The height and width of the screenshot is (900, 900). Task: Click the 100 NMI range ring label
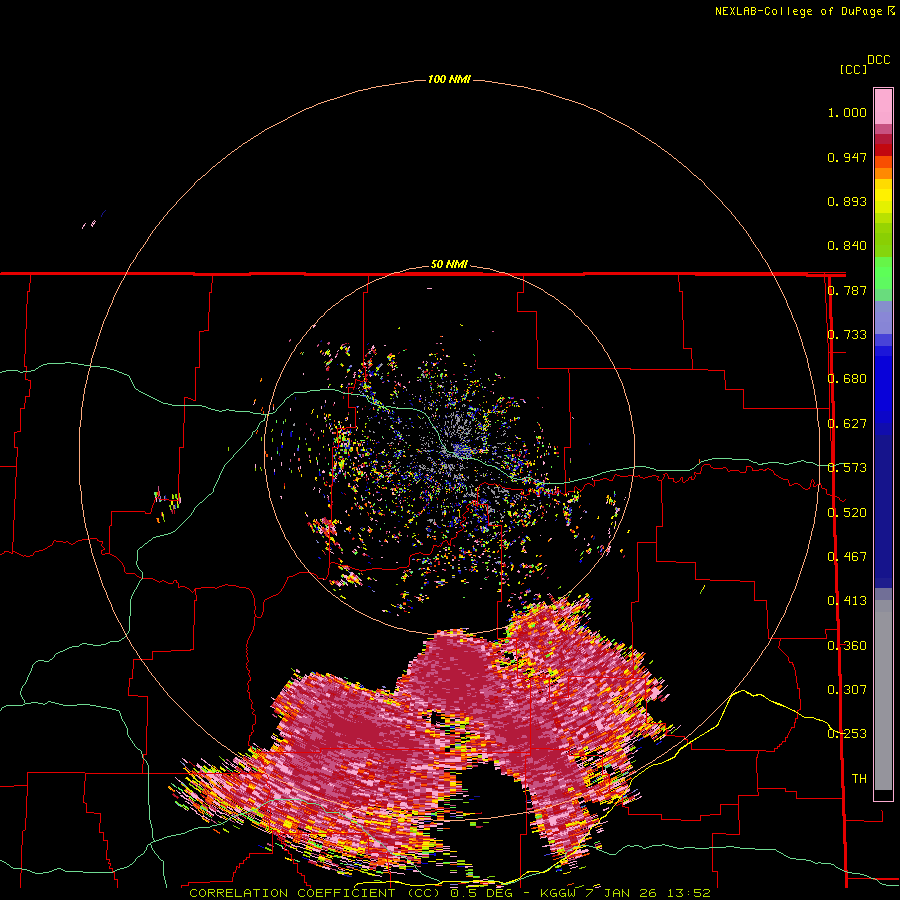(x=449, y=79)
